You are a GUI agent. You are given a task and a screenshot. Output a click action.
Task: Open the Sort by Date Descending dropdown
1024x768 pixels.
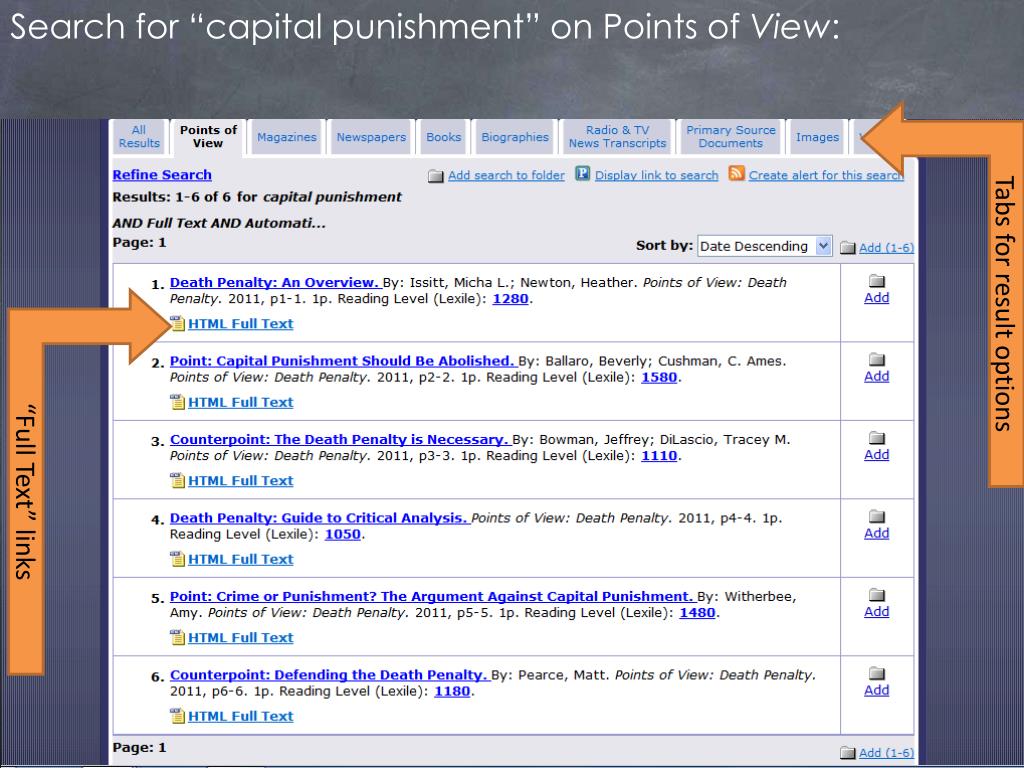(765, 246)
